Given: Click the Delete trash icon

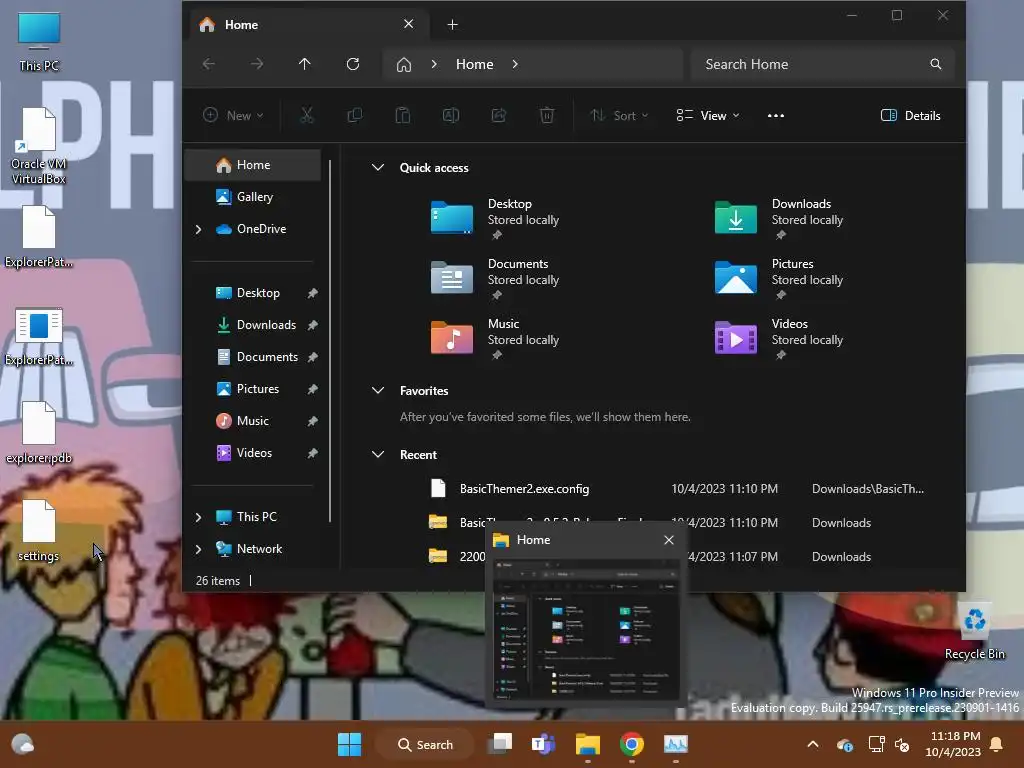Looking at the screenshot, I should (547, 116).
